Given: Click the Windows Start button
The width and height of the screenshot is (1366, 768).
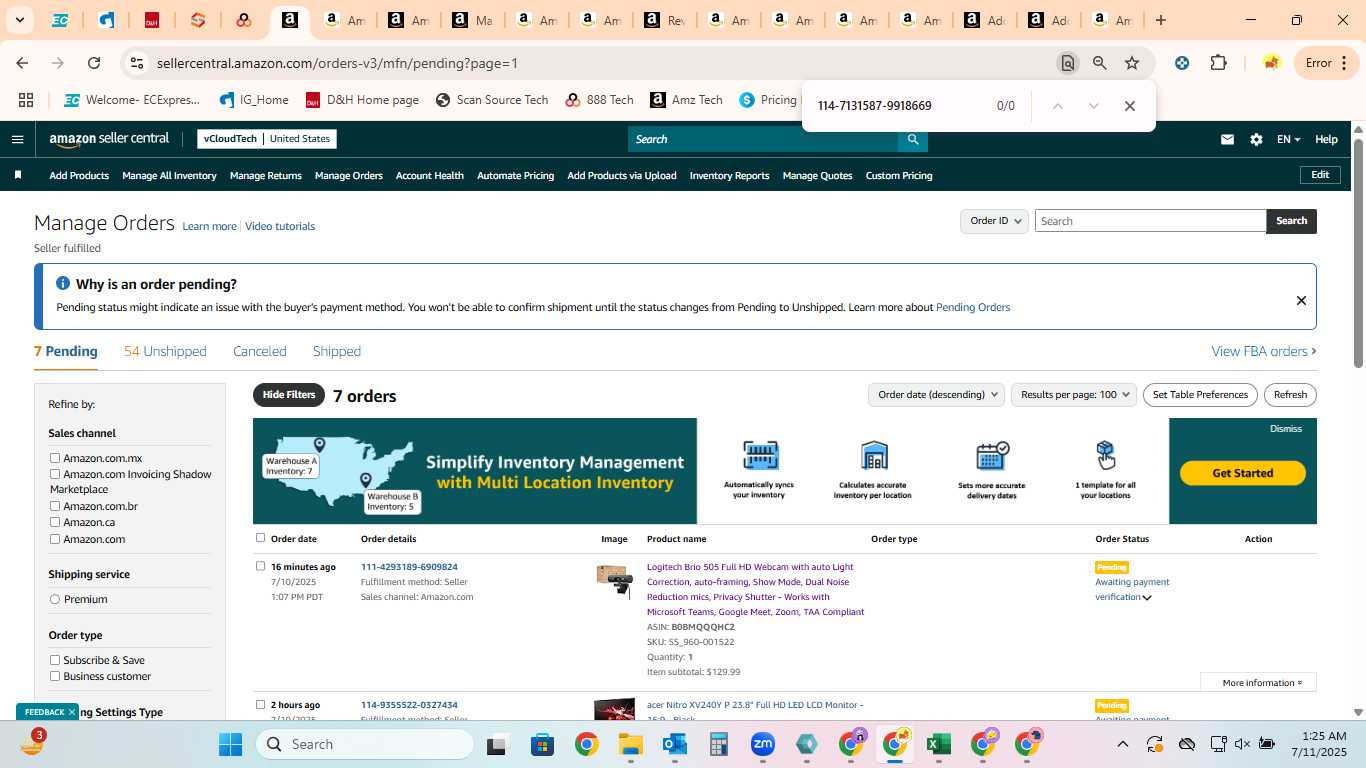Looking at the screenshot, I should pyautogui.click(x=230, y=744).
